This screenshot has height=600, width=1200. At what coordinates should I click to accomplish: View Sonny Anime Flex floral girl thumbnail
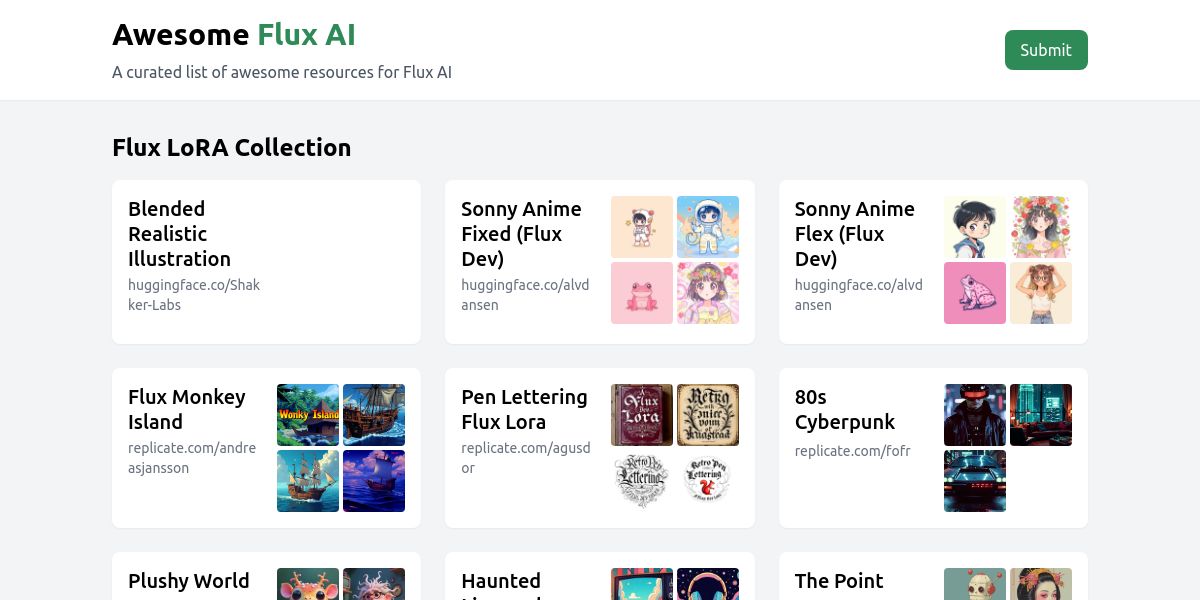pos(1041,227)
